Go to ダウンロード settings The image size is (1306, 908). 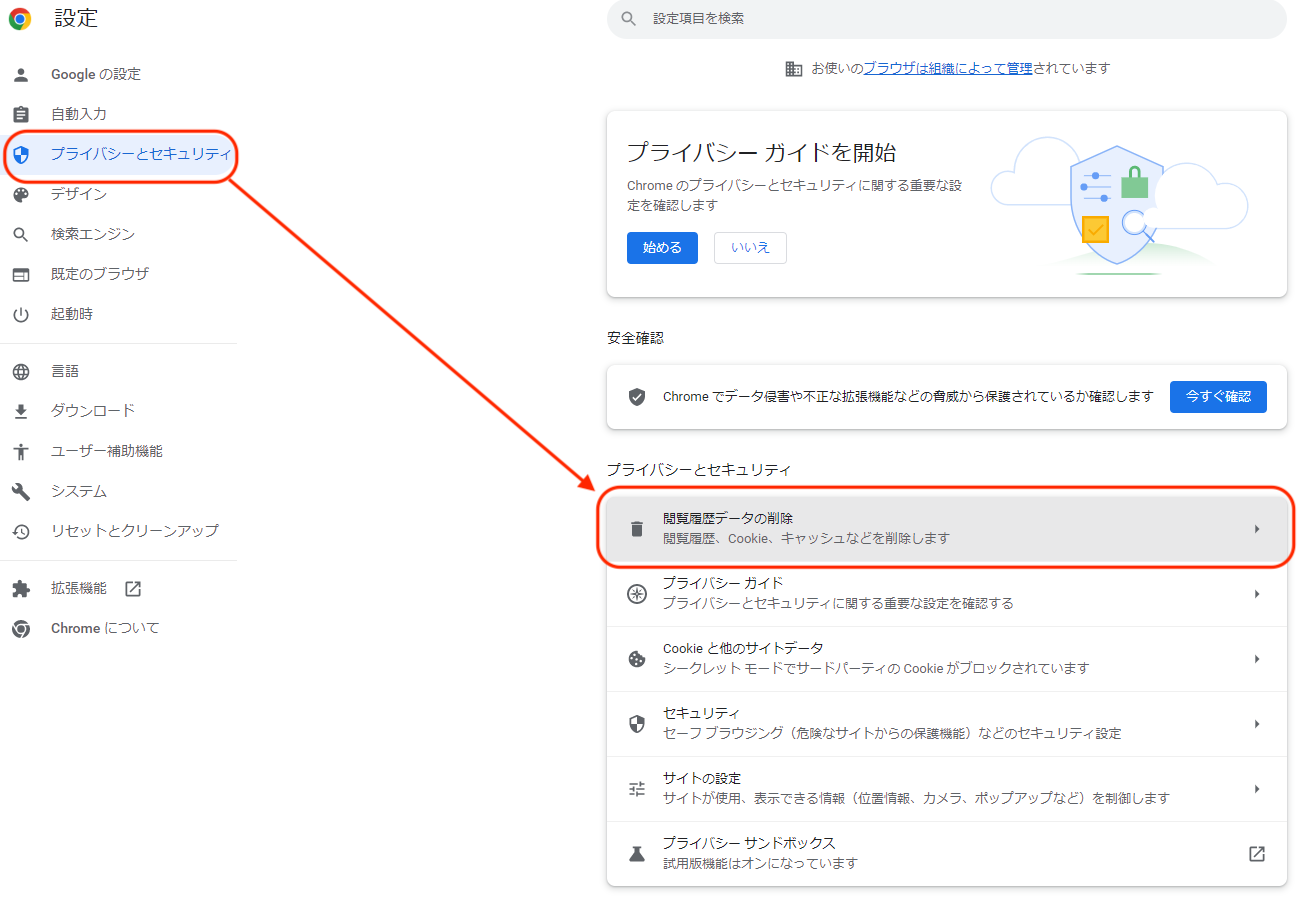click(93, 411)
